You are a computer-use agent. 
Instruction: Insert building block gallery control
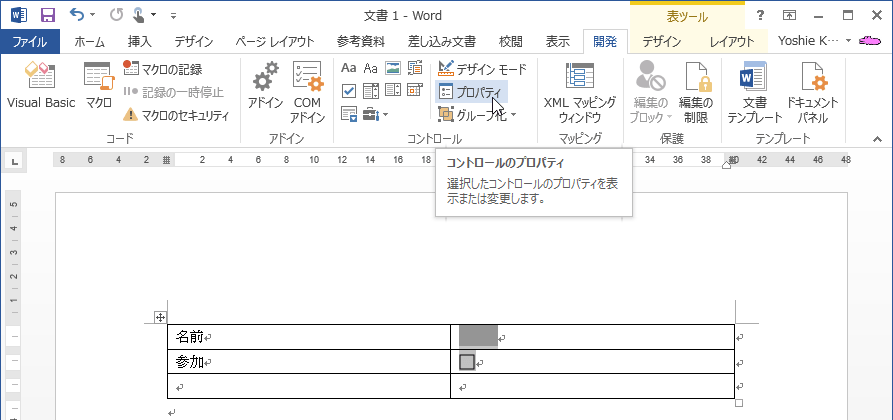click(x=415, y=69)
